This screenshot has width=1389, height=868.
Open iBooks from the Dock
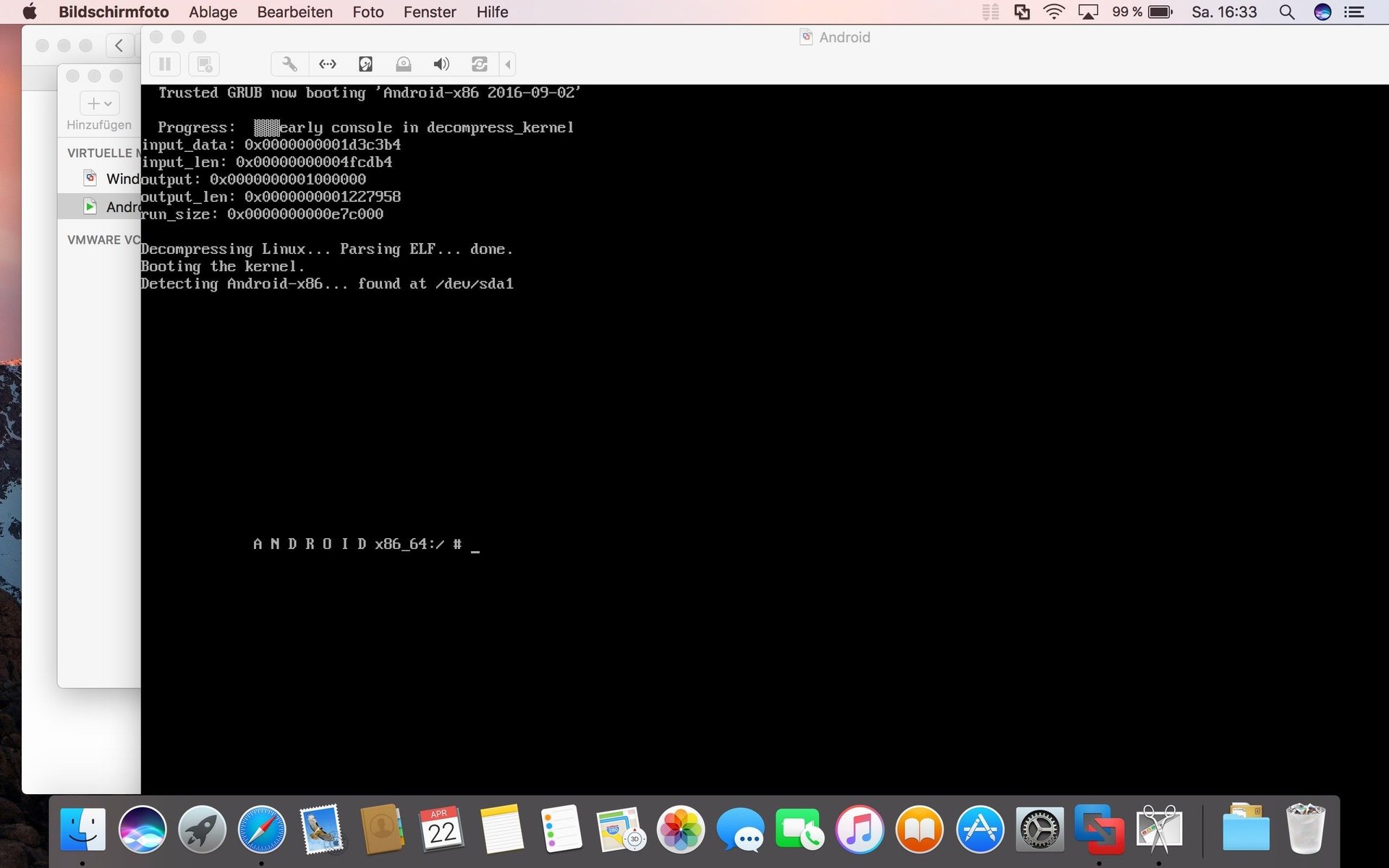pos(919,829)
